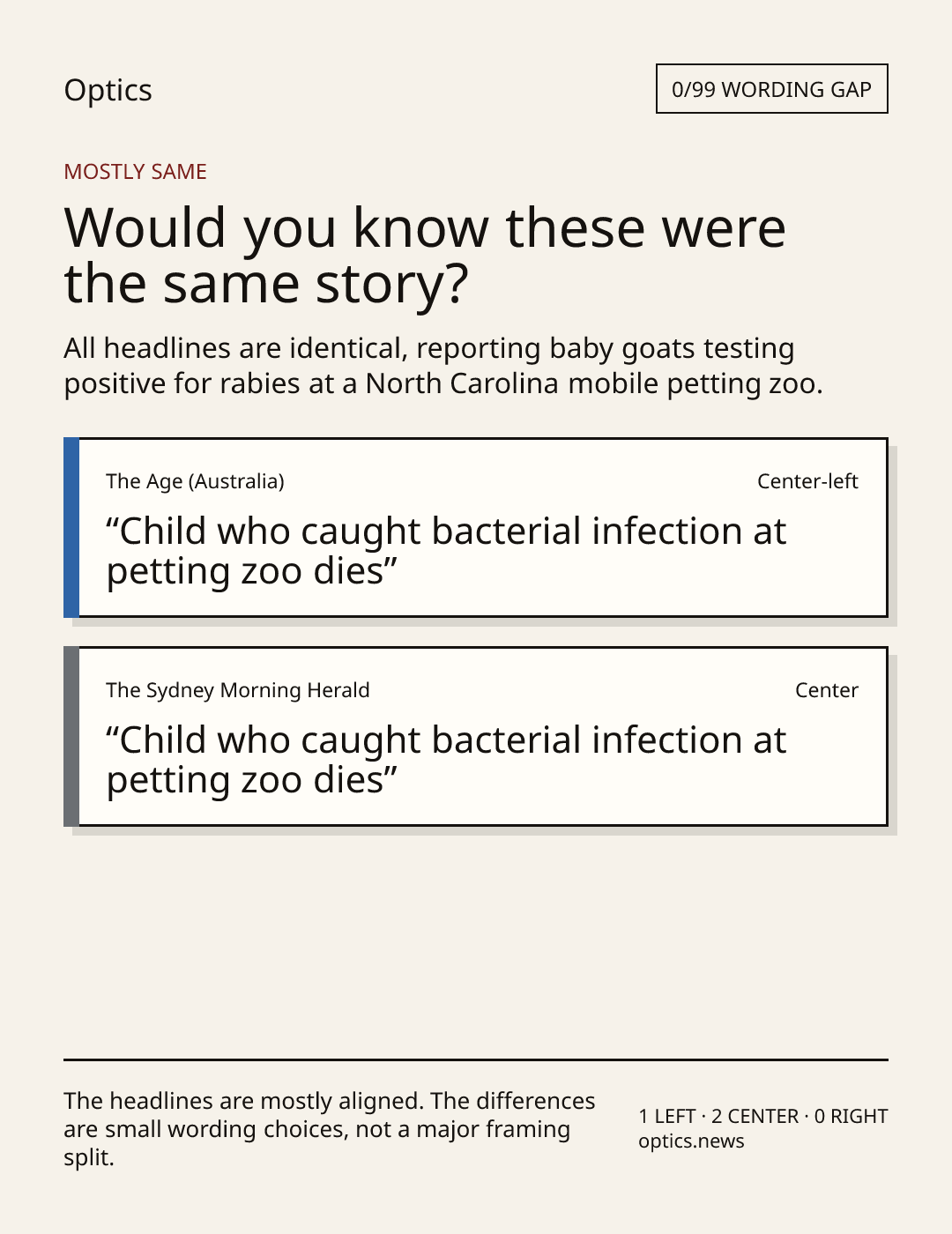The image size is (952, 1234).
Task: Click The Sydney Morning Herald source name
Action: point(238,690)
